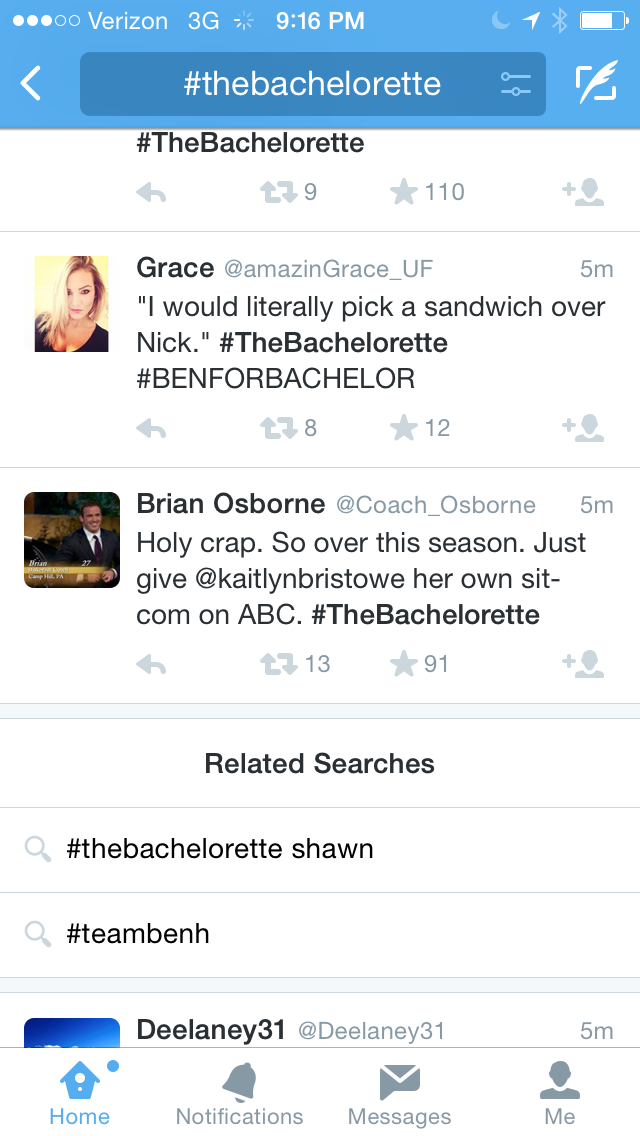Tap the back arrow in header
Screen dimensions: 640x1136
[x=32, y=84]
